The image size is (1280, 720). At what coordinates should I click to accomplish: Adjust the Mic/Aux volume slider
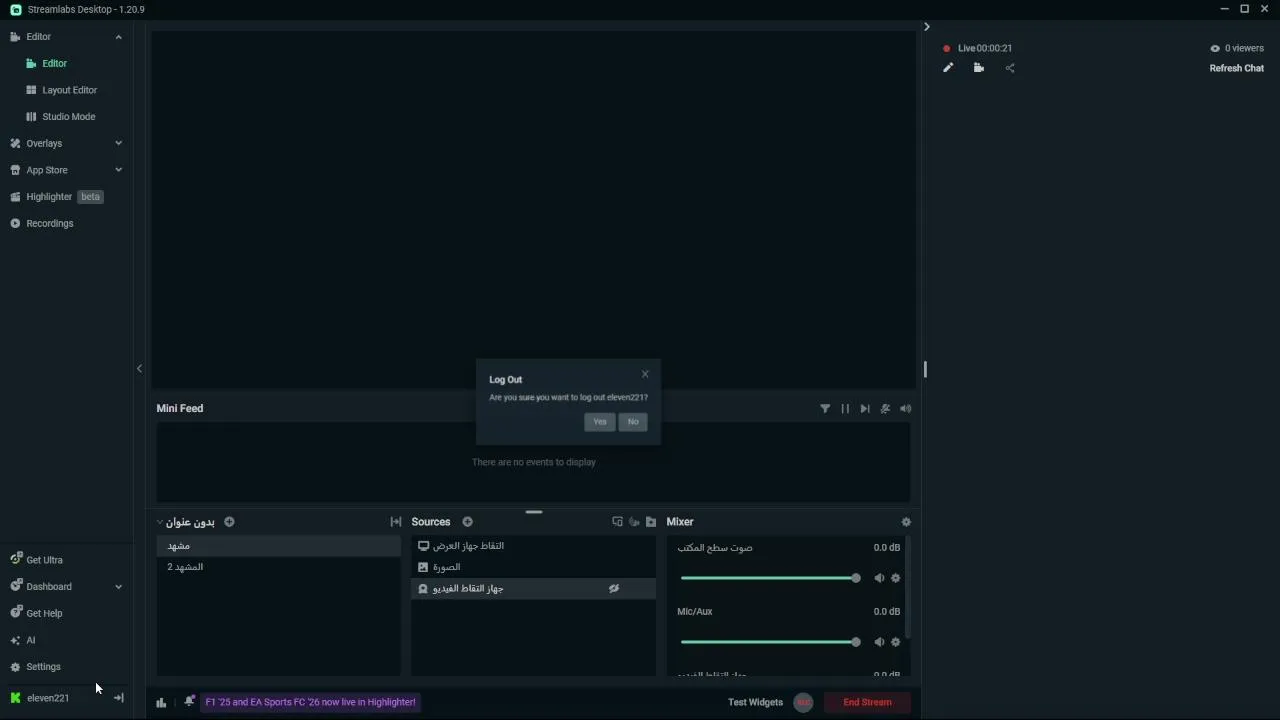point(770,642)
